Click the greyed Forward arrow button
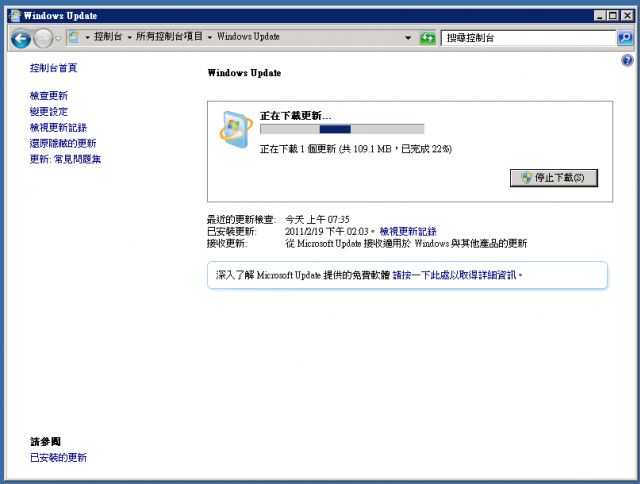The image size is (640, 484). click(43, 39)
